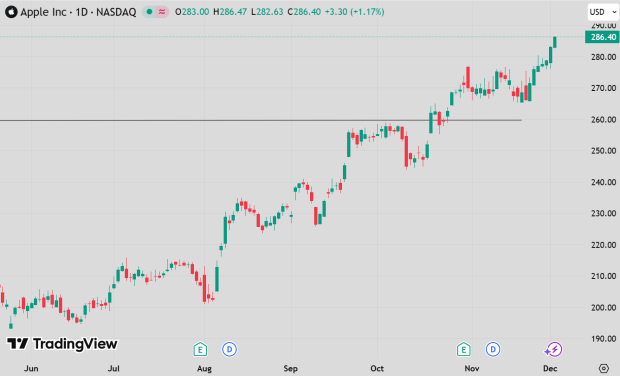This screenshot has width=620, height=376.
Task: Open chart settings gear icon
Action: [x=604, y=368]
